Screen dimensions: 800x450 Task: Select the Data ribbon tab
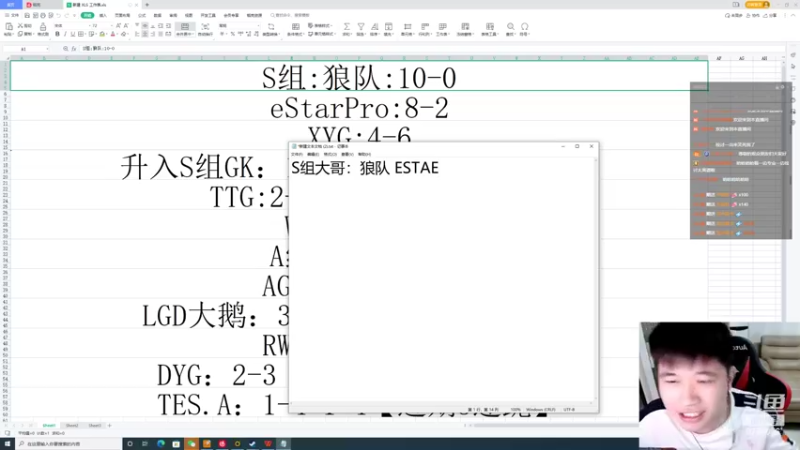(158, 15)
